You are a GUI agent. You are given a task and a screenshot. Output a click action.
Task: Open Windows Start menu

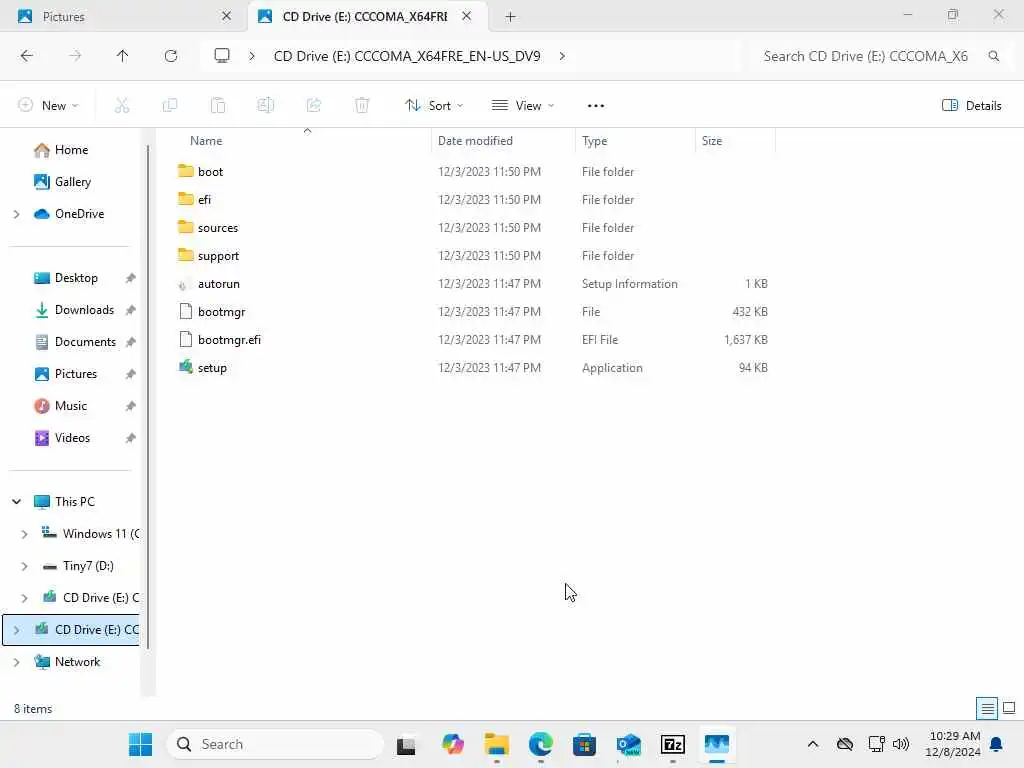(x=140, y=744)
